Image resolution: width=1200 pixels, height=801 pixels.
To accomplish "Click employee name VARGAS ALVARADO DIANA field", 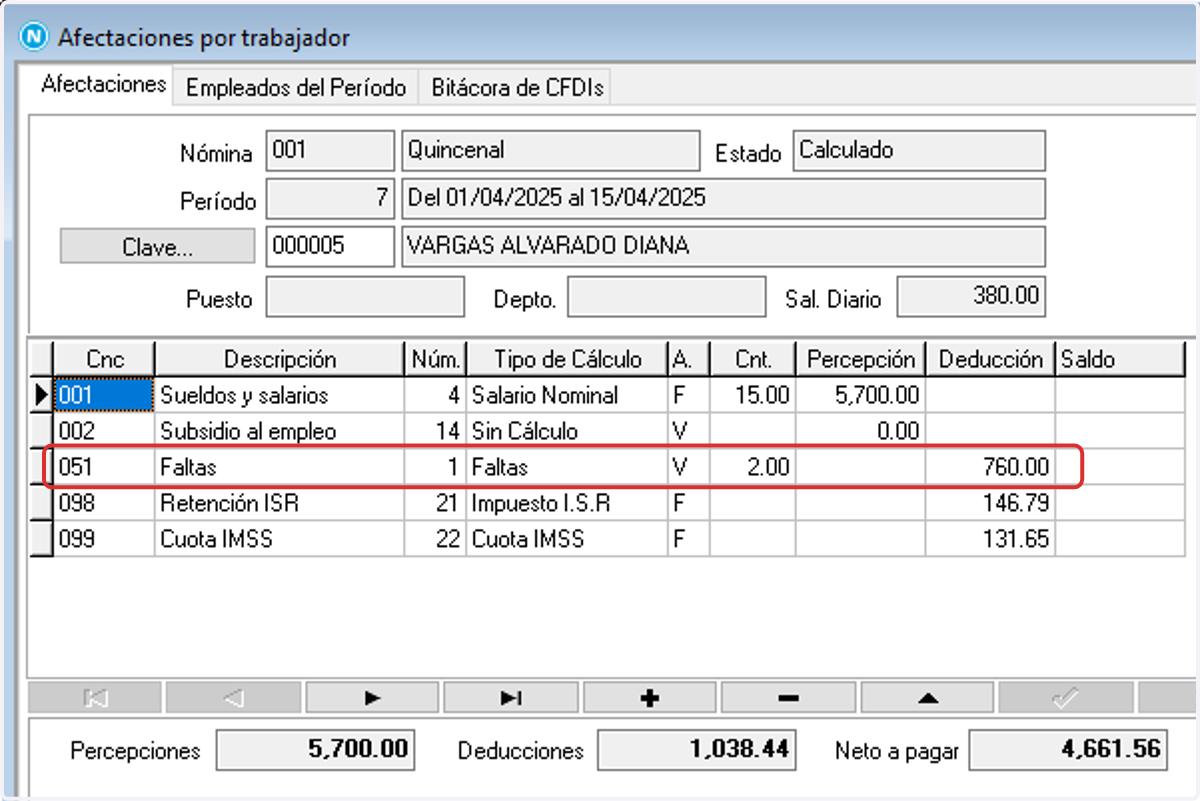I will [723, 246].
